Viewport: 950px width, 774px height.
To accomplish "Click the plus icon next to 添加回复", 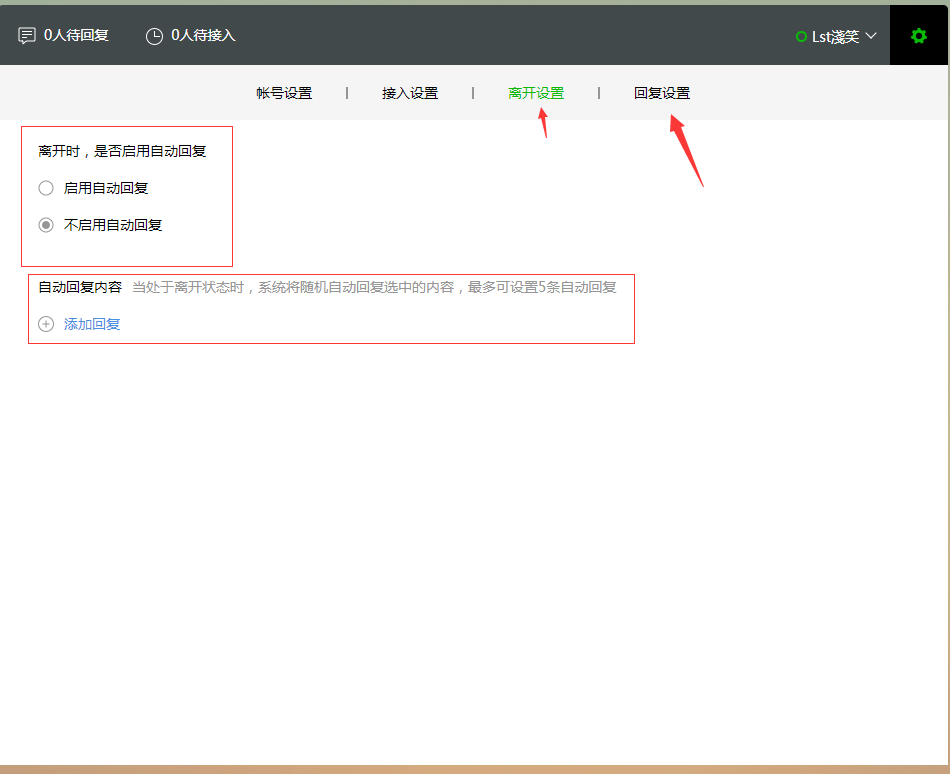I will coord(46,324).
